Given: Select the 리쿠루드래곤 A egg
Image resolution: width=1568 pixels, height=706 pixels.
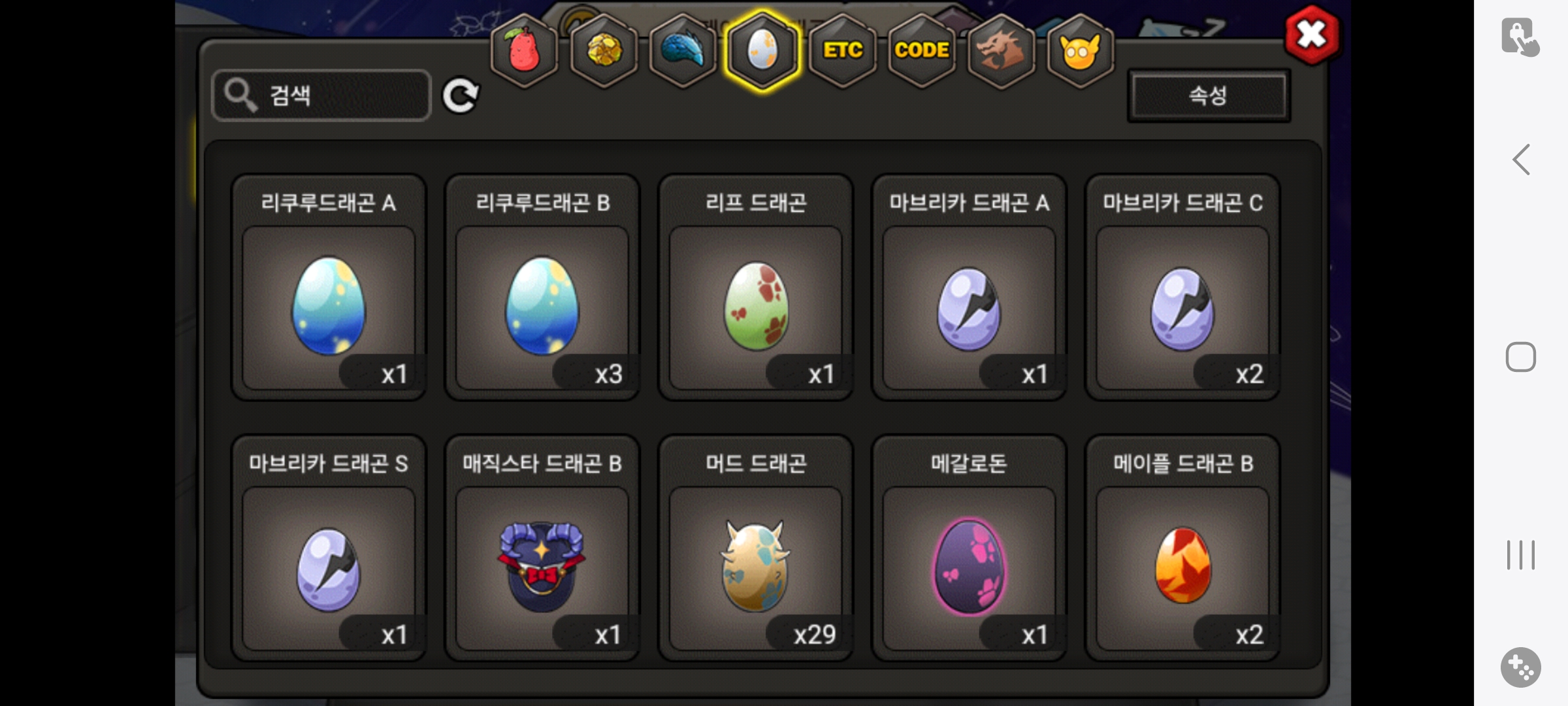Looking at the screenshot, I should 329,287.
